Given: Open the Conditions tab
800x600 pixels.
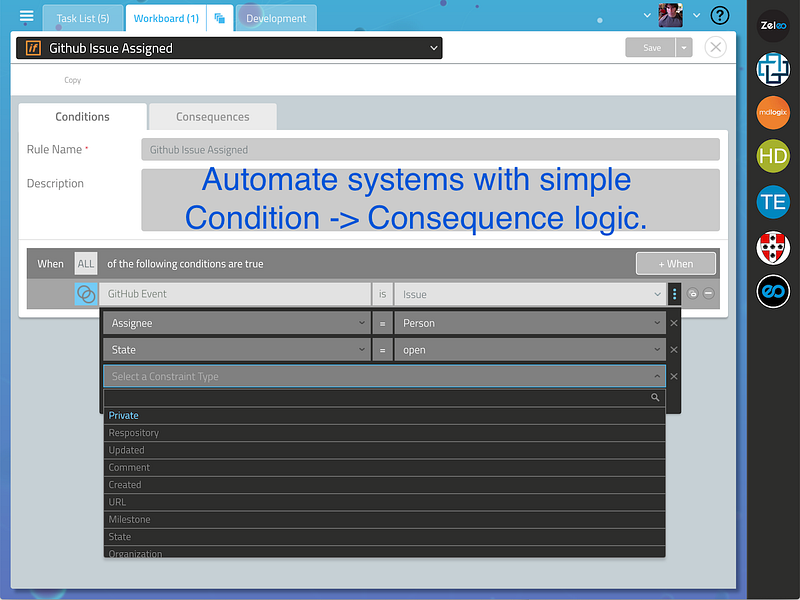Looking at the screenshot, I should pyautogui.click(x=83, y=117).
